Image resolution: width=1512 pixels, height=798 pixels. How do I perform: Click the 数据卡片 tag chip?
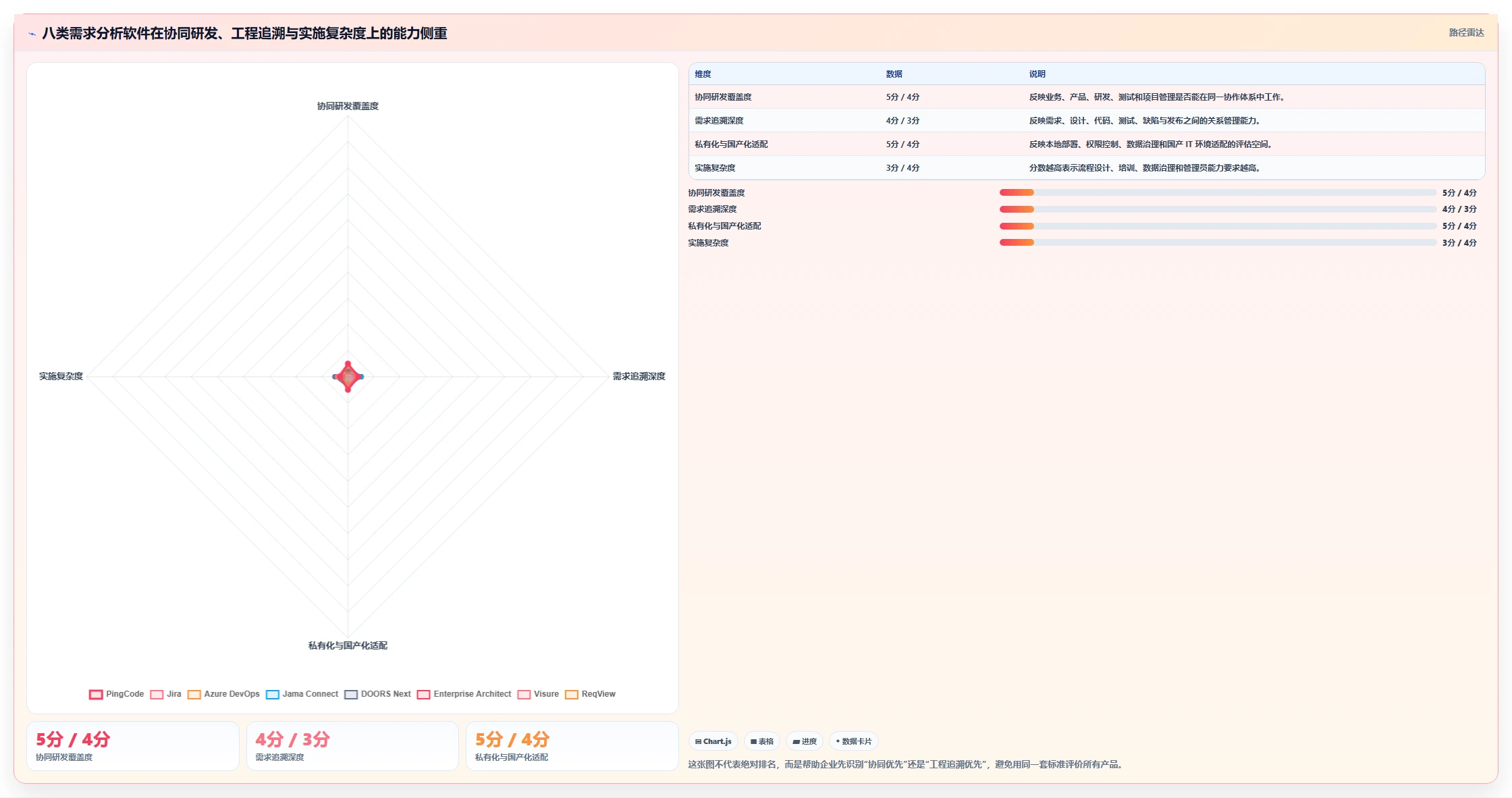854,741
